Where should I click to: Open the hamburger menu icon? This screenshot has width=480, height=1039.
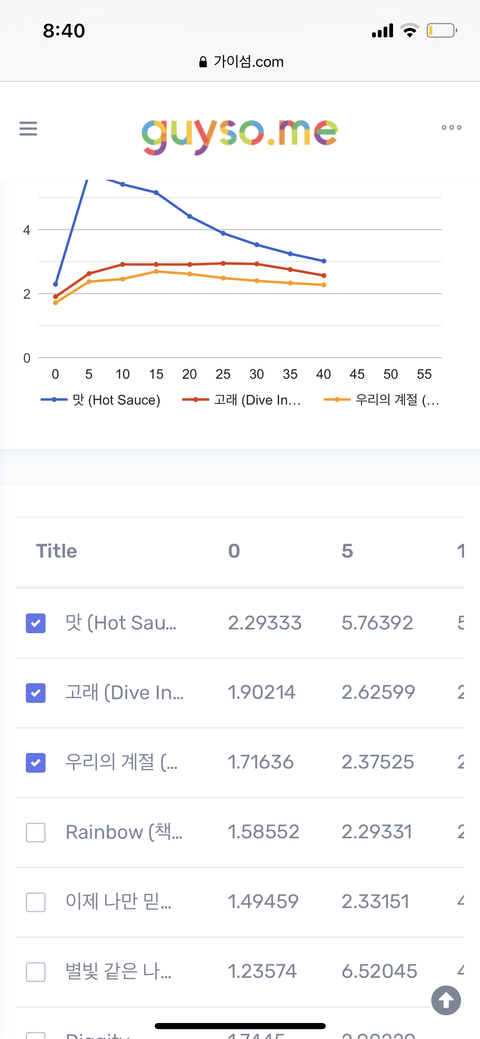click(x=28, y=129)
